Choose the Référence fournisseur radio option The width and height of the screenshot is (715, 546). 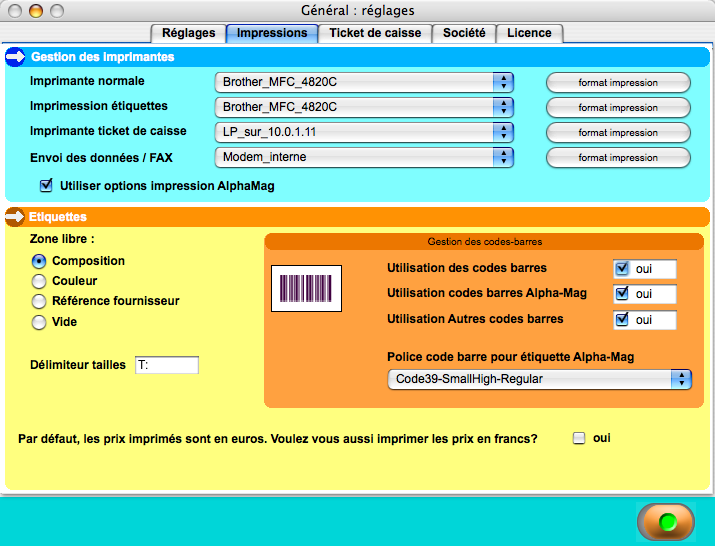coord(39,302)
